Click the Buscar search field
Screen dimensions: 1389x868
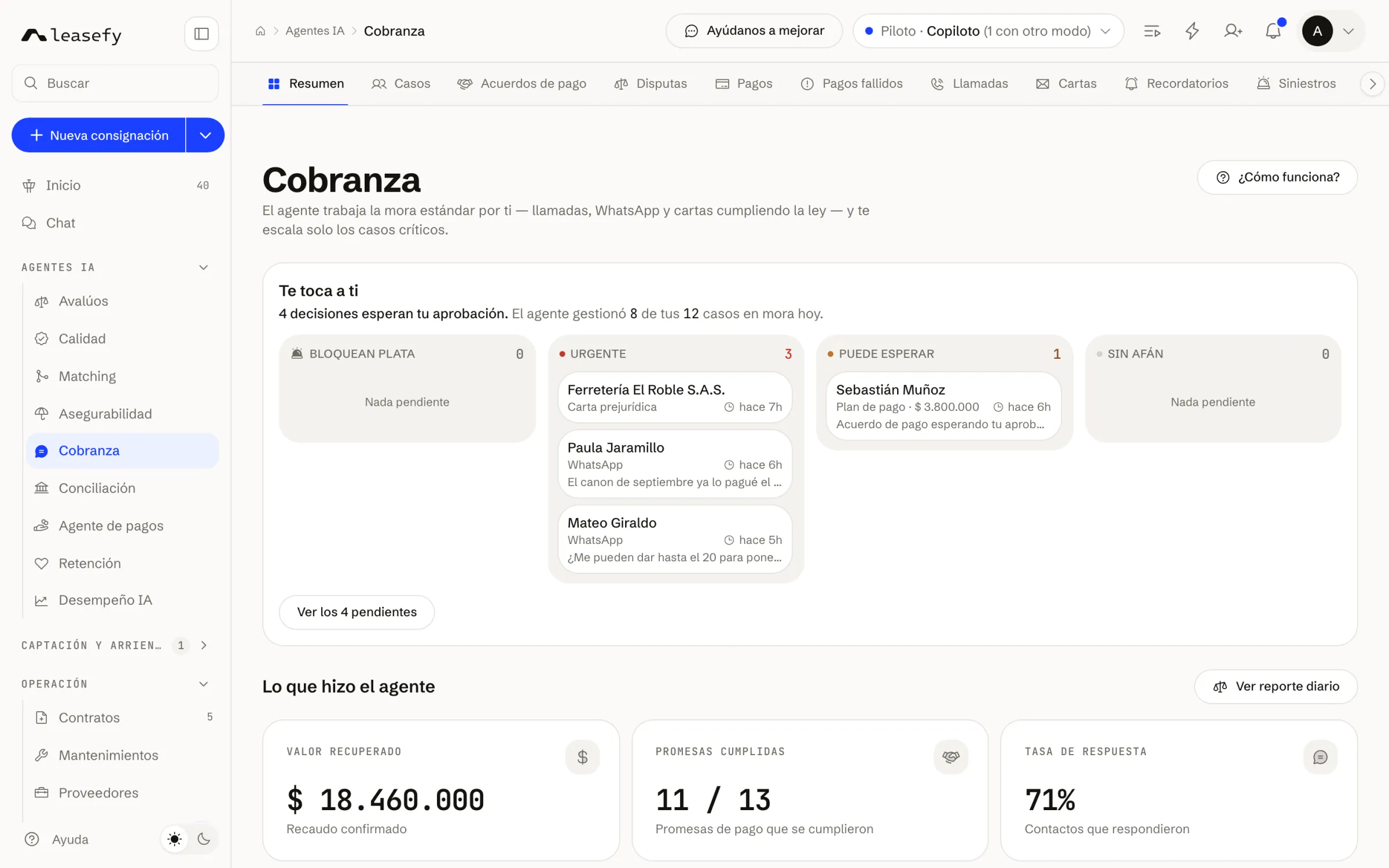pos(115,83)
